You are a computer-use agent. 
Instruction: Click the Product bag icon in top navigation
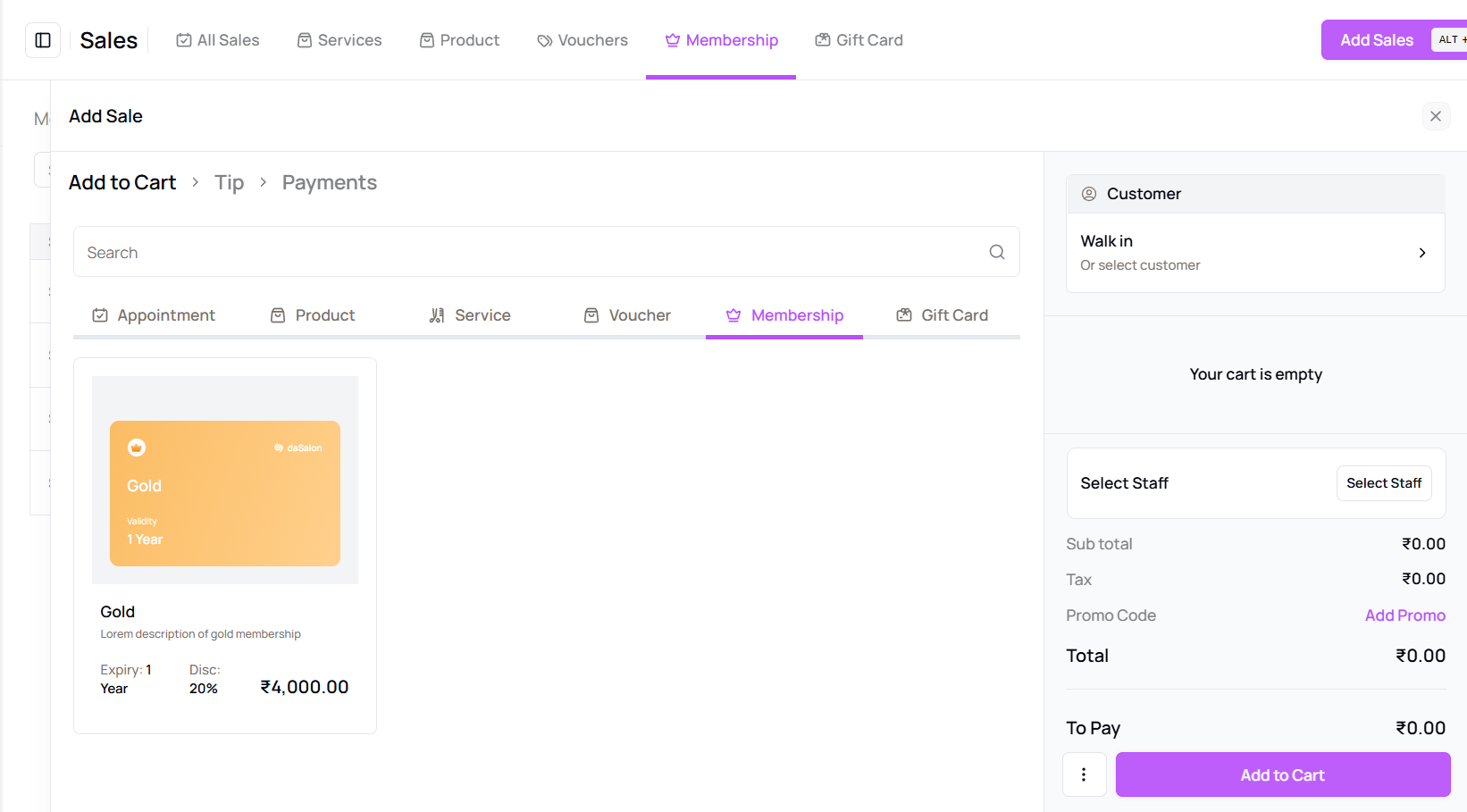[x=427, y=40]
